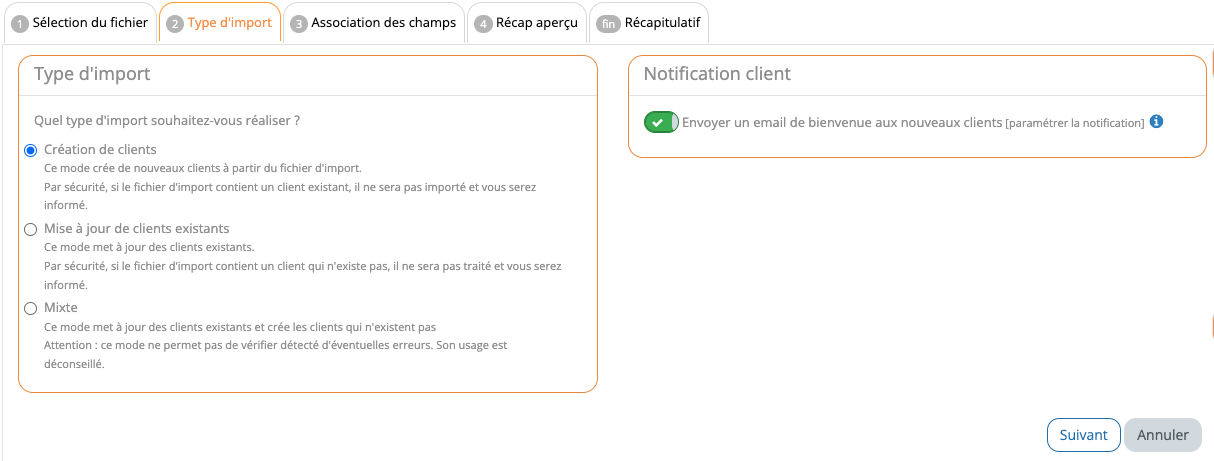
Task: Switch to the "Association des champs" tab
Action: click(383, 22)
